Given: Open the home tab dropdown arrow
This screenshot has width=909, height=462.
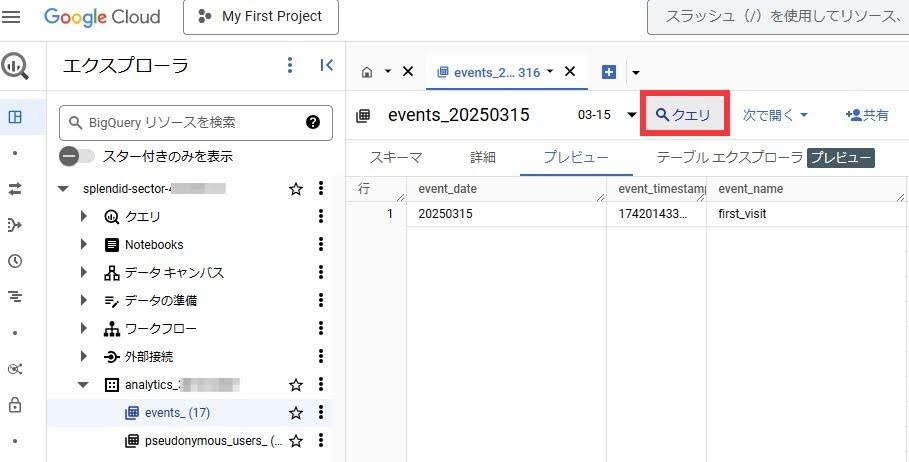Looking at the screenshot, I should (x=388, y=71).
